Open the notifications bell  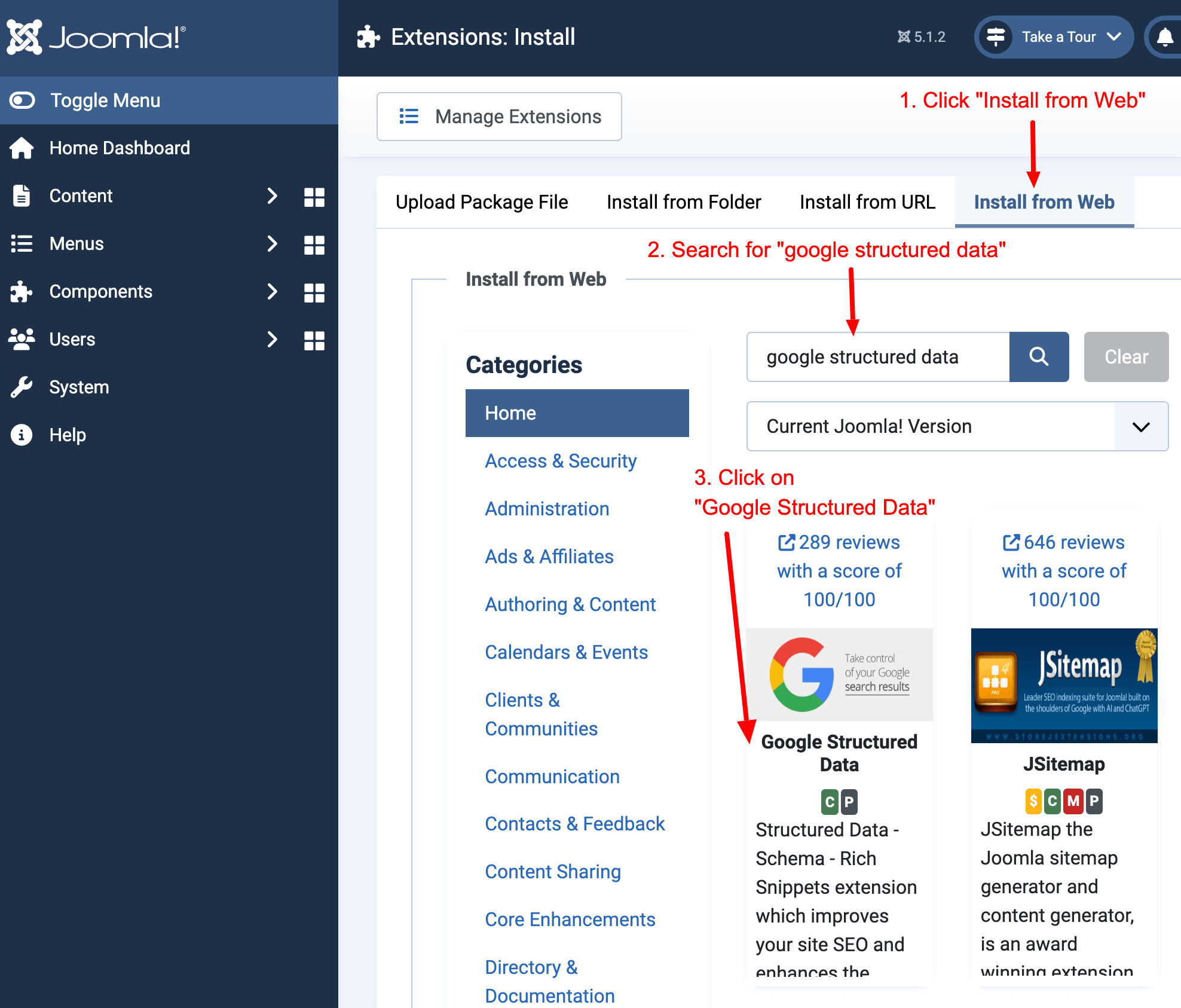pyautogui.click(x=1164, y=37)
